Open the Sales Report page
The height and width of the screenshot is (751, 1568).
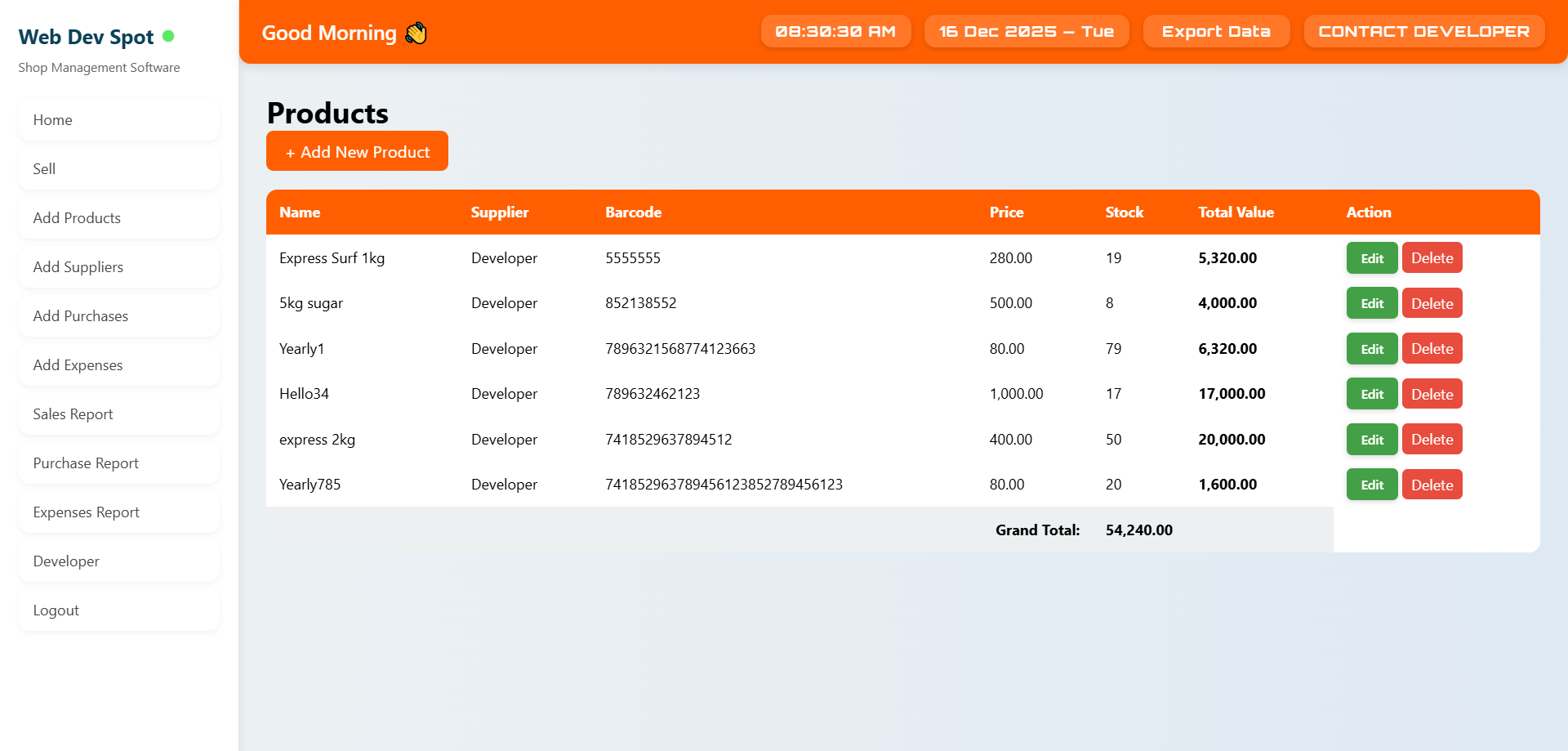[119, 414]
